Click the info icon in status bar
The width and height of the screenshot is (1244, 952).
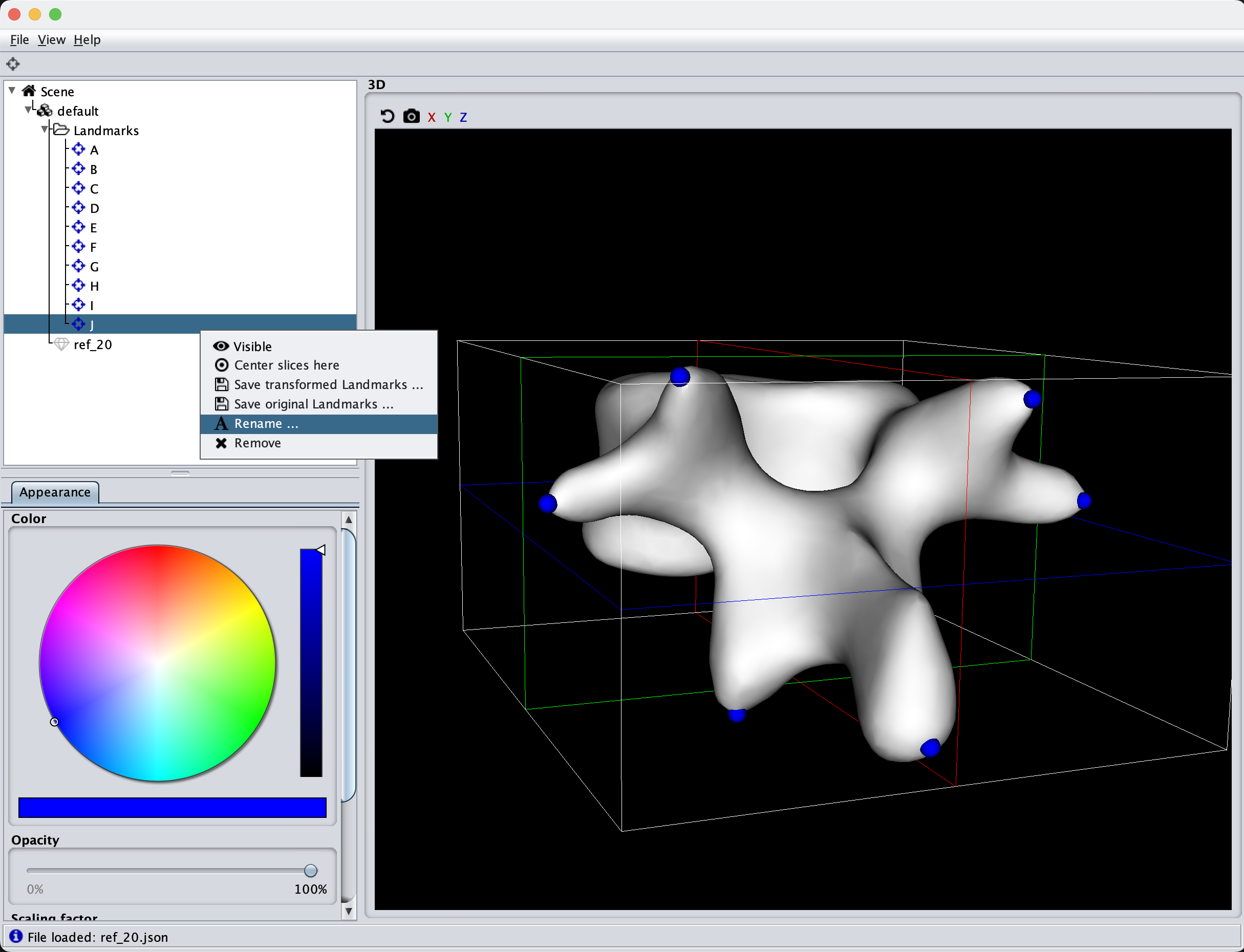pos(16,936)
